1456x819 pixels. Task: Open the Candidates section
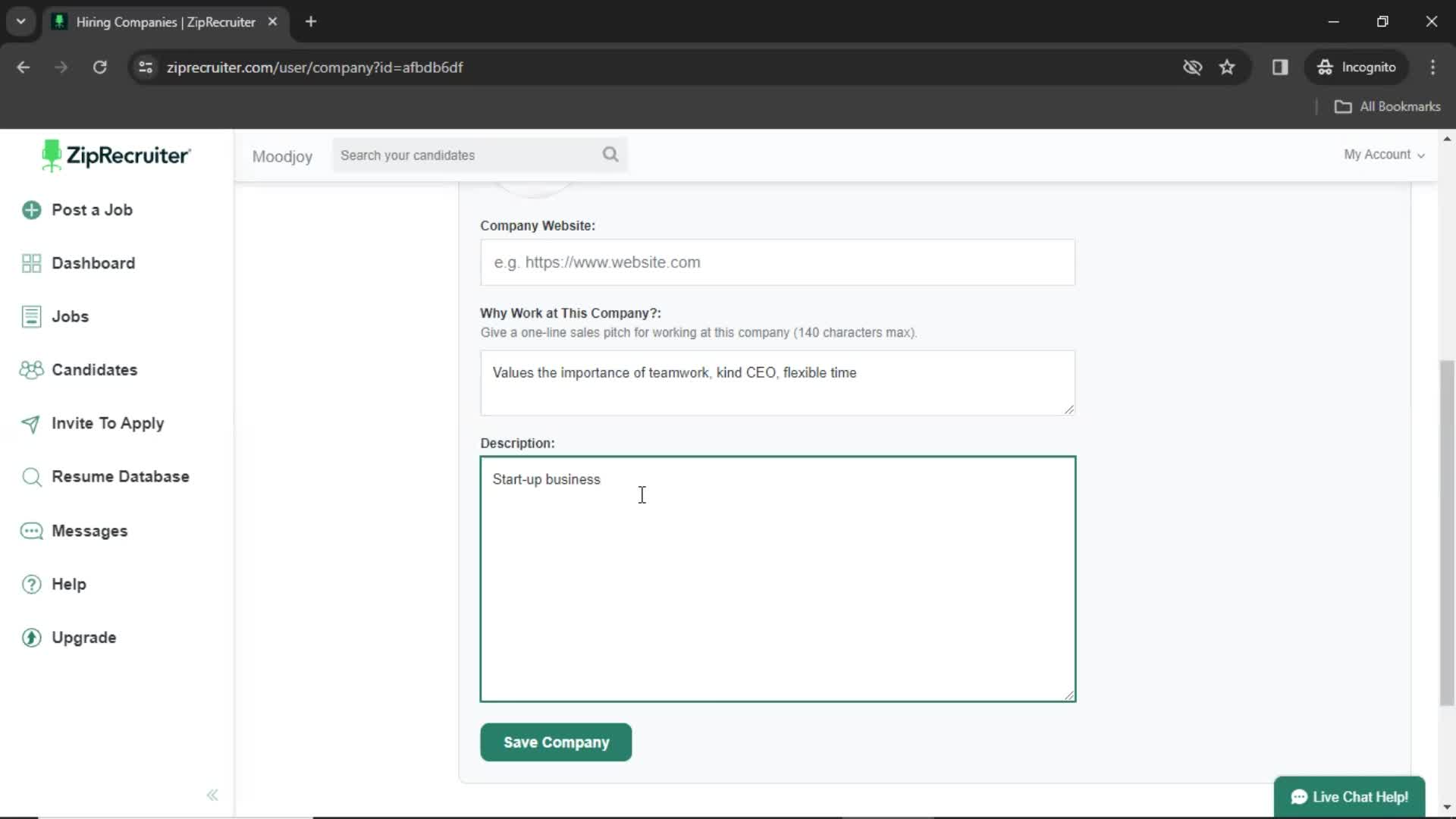(x=95, y=370)
